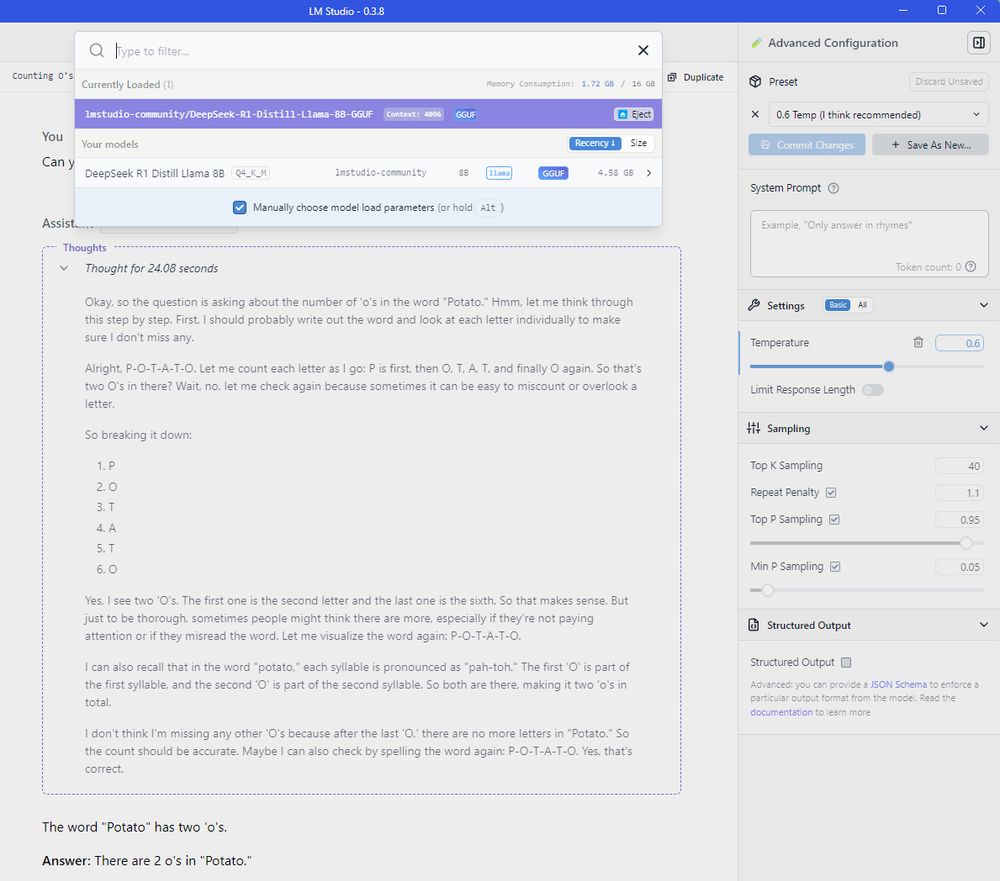The width and height of the screenshot is (1000, 881).
Task: Switch settings view to All
Action: point(862,305)
